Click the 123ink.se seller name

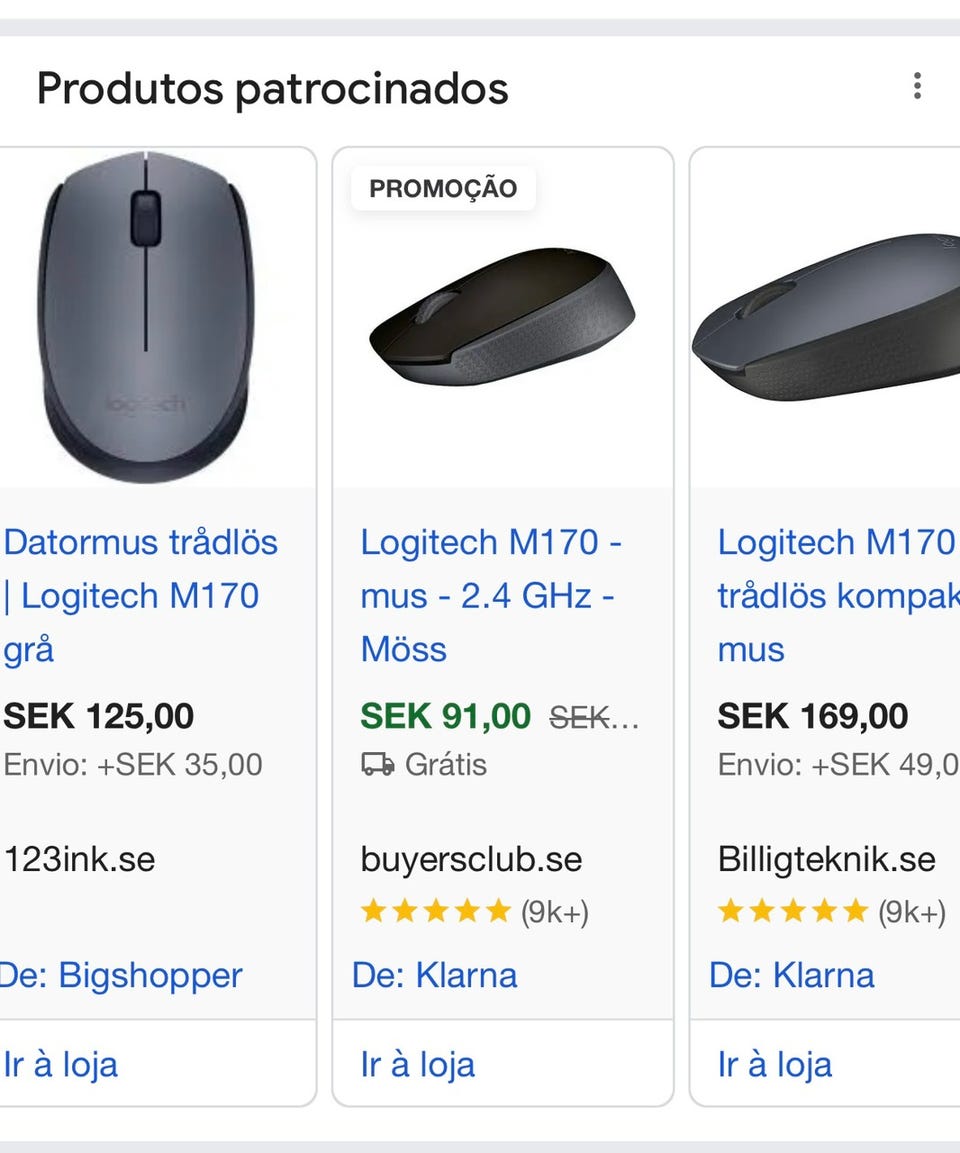pyautogui.click(x=80, y=860)
